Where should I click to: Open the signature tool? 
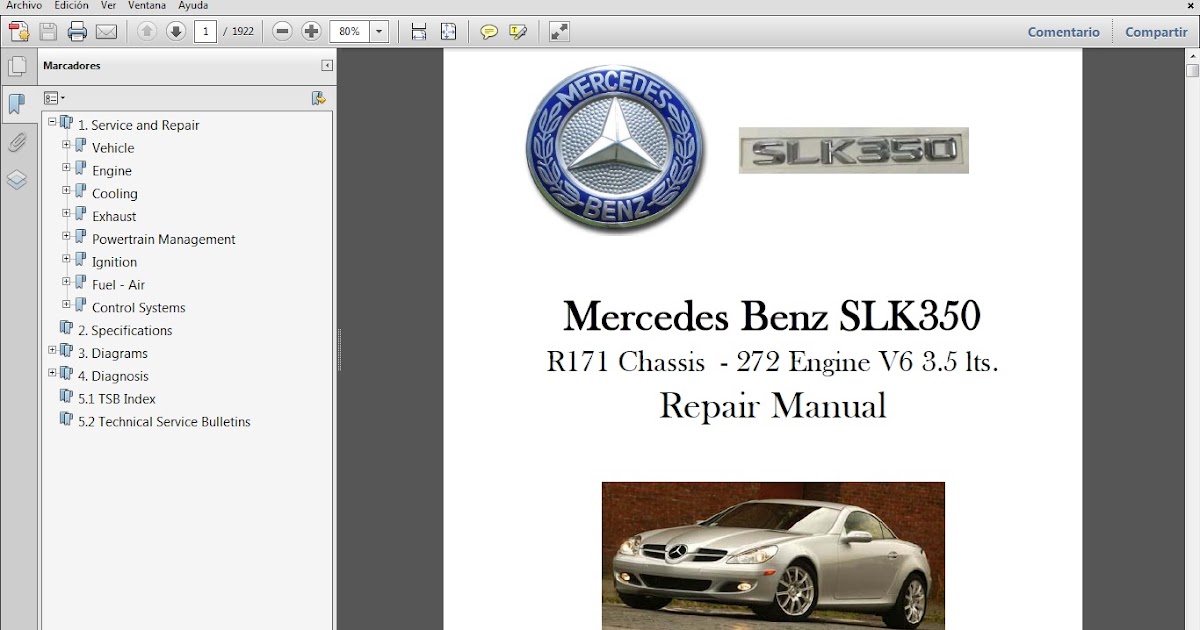tap(517, 31)
